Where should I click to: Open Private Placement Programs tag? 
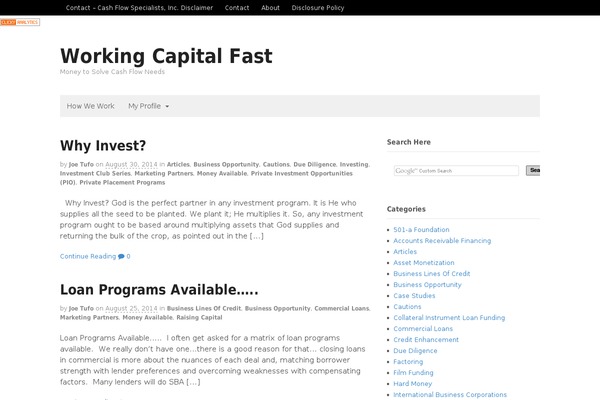pos(122,183)
